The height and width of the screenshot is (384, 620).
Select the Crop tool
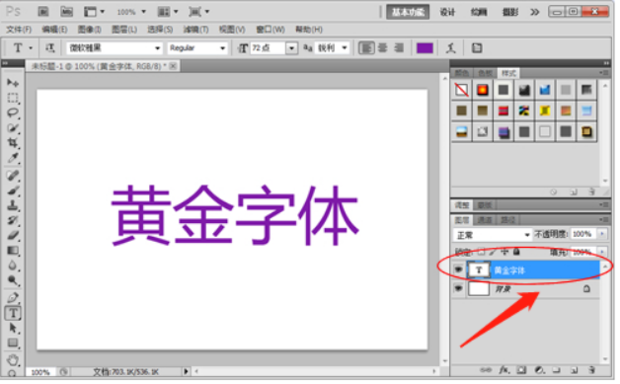point(13,143)
